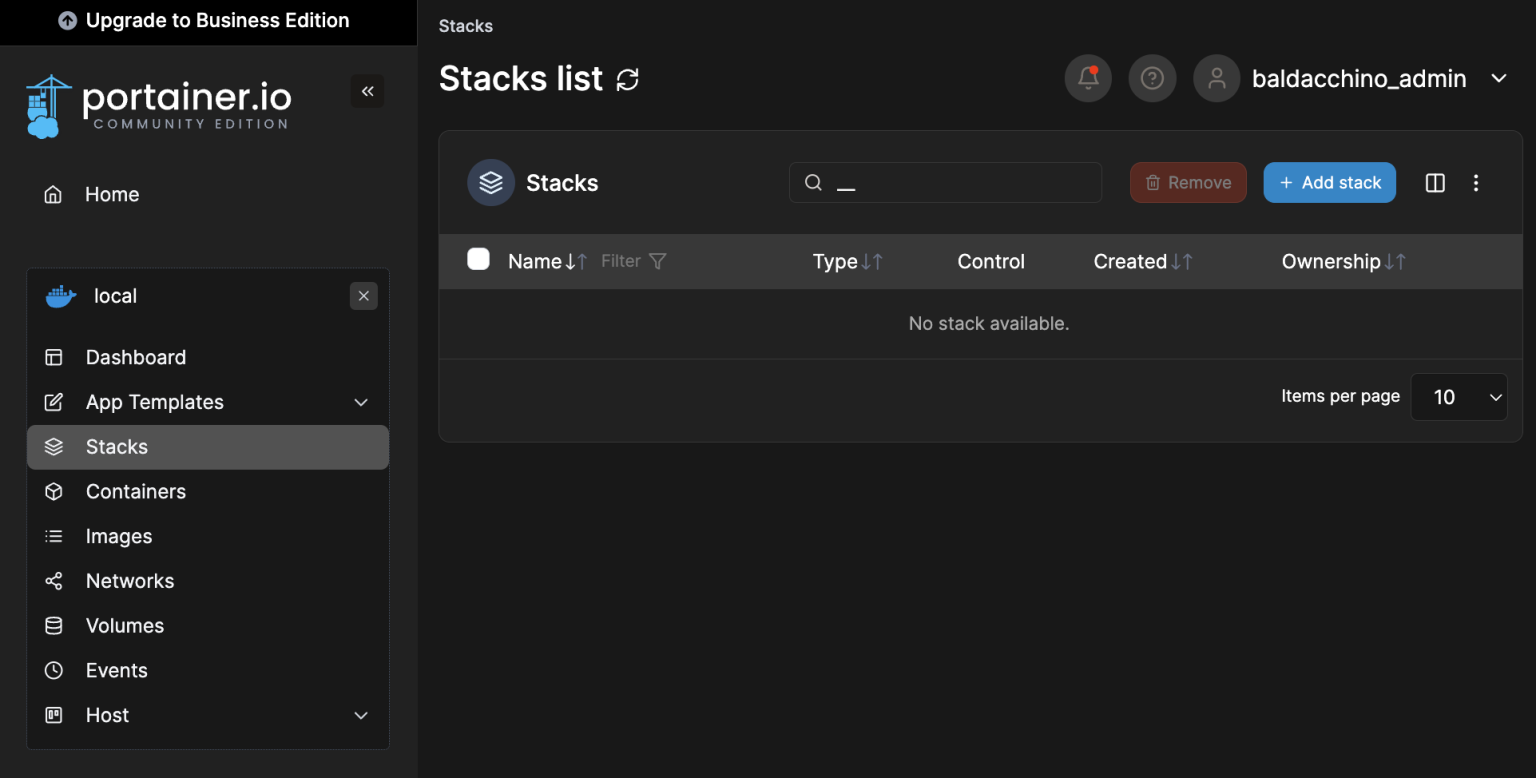Click Upgrade to Business Edition
The height and width of the screenshot is (778, 1536).
(209, 20)
